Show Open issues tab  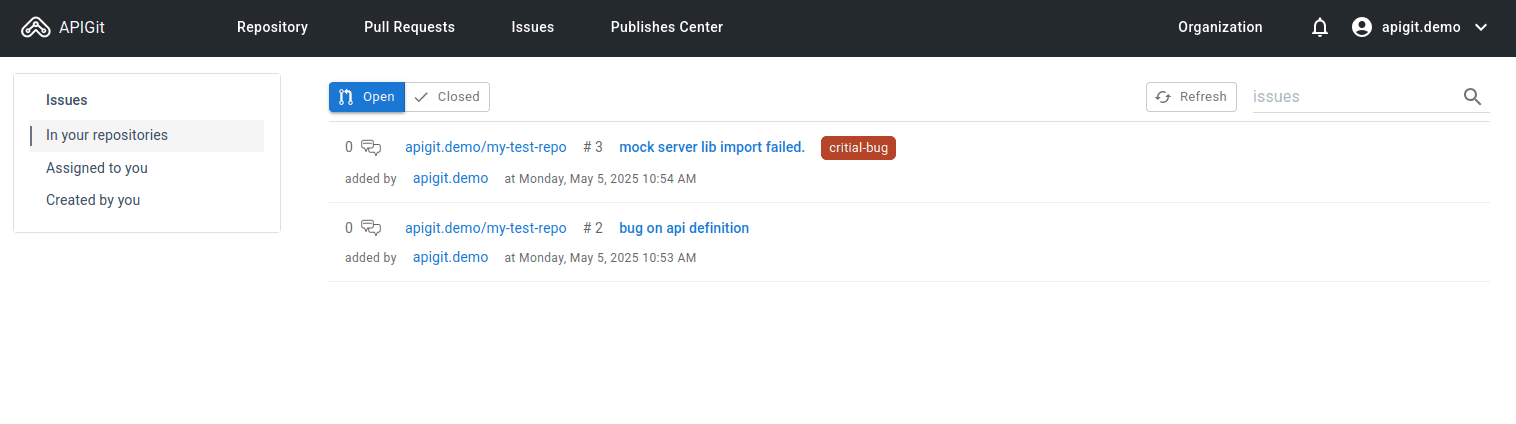(367, 97)
